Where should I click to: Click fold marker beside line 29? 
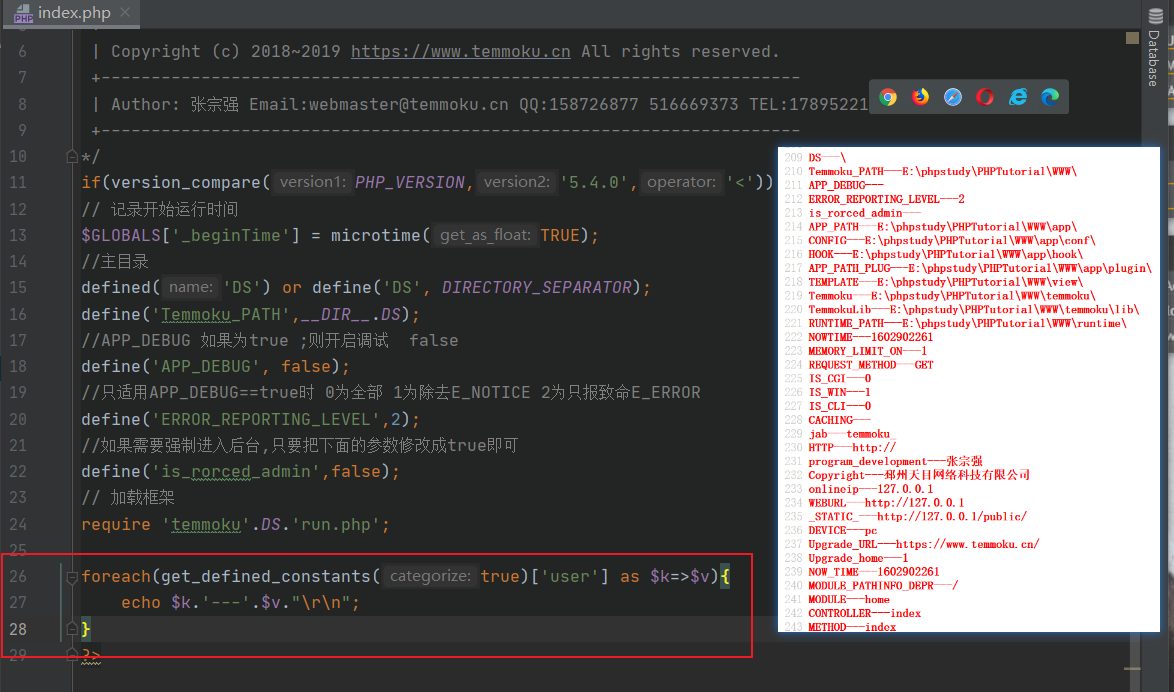pyautogui.click(x=72, y=655)
